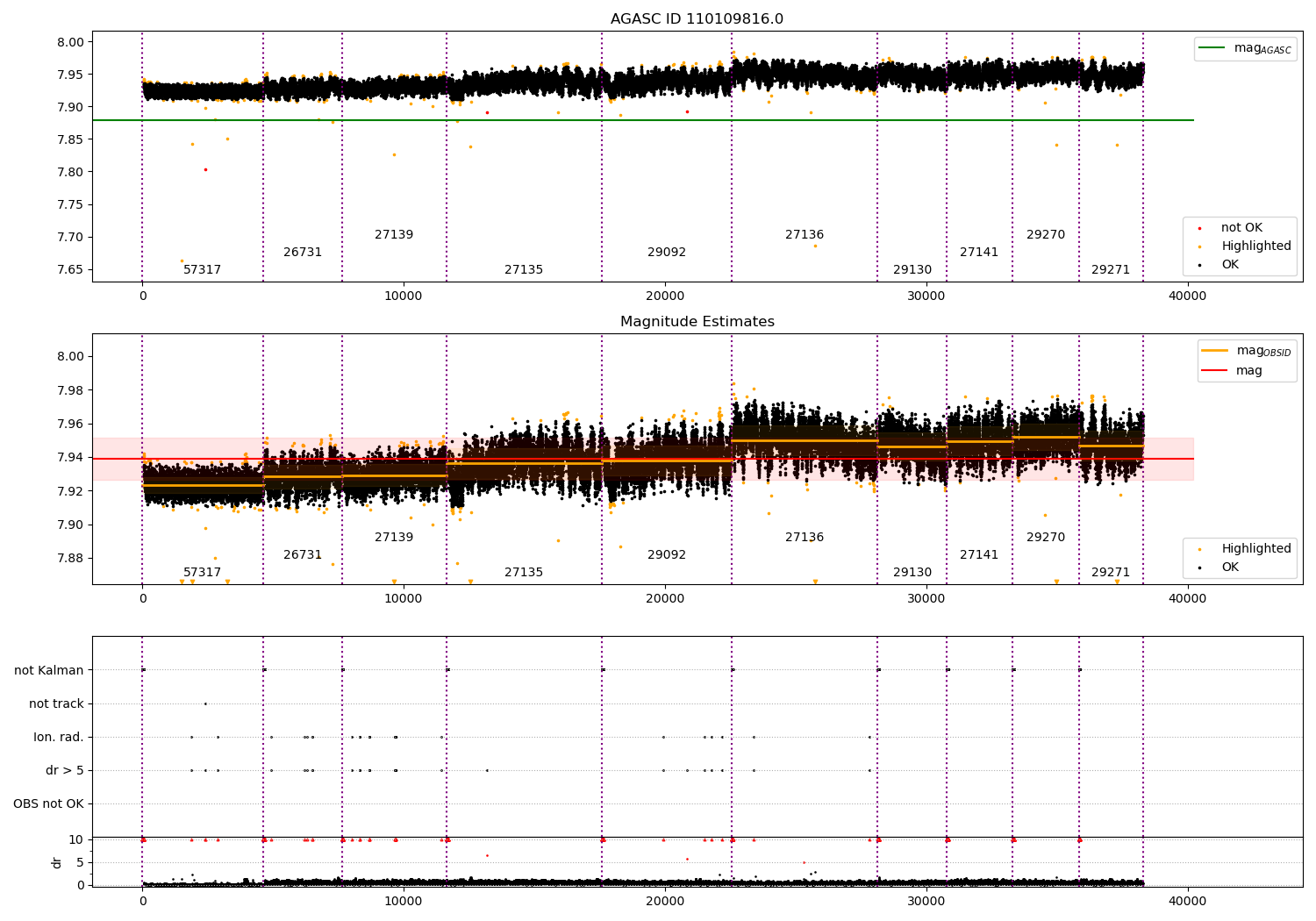This screenshot has height=921, width=1316.
Task: Click obsid label 57317 in top plot
Action: [x=202, y=270]
